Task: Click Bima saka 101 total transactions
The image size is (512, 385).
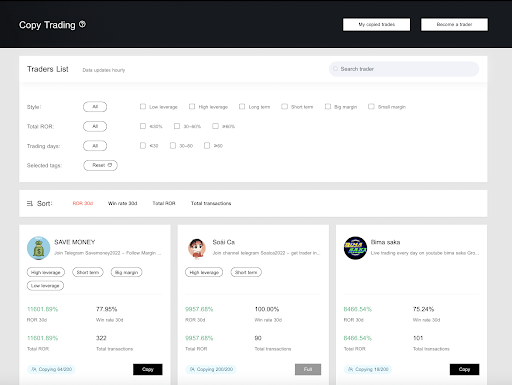Action: click(418, 338)
